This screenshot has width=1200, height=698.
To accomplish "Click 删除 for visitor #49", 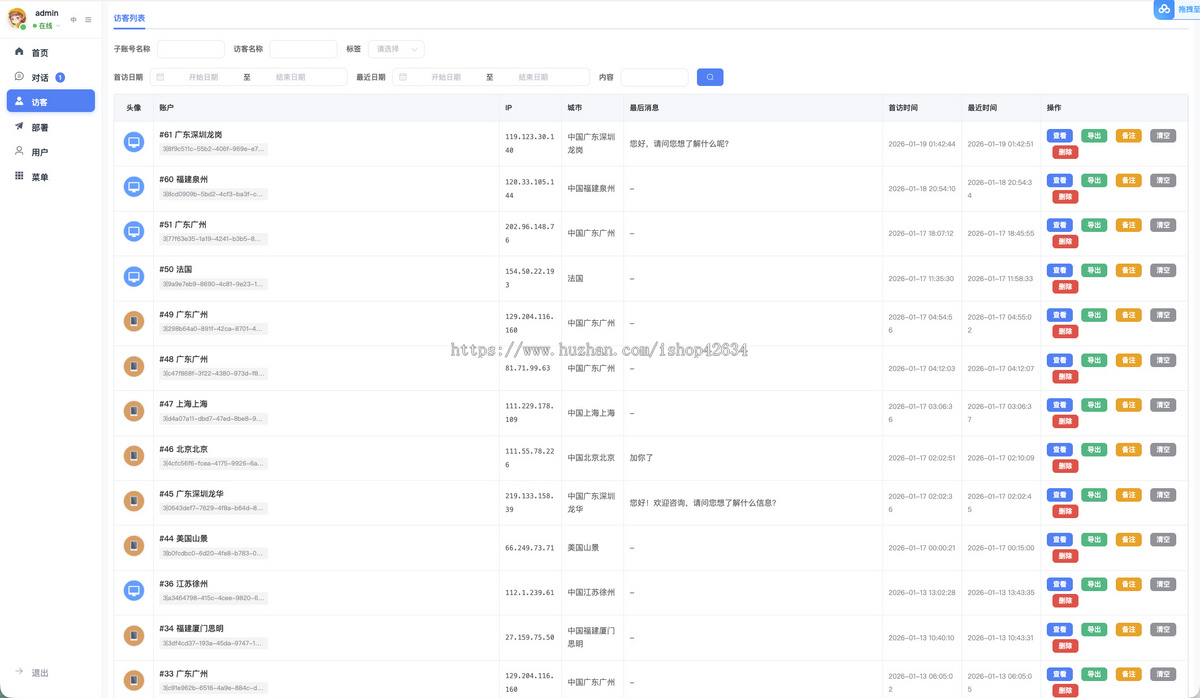I will 1065,332.
